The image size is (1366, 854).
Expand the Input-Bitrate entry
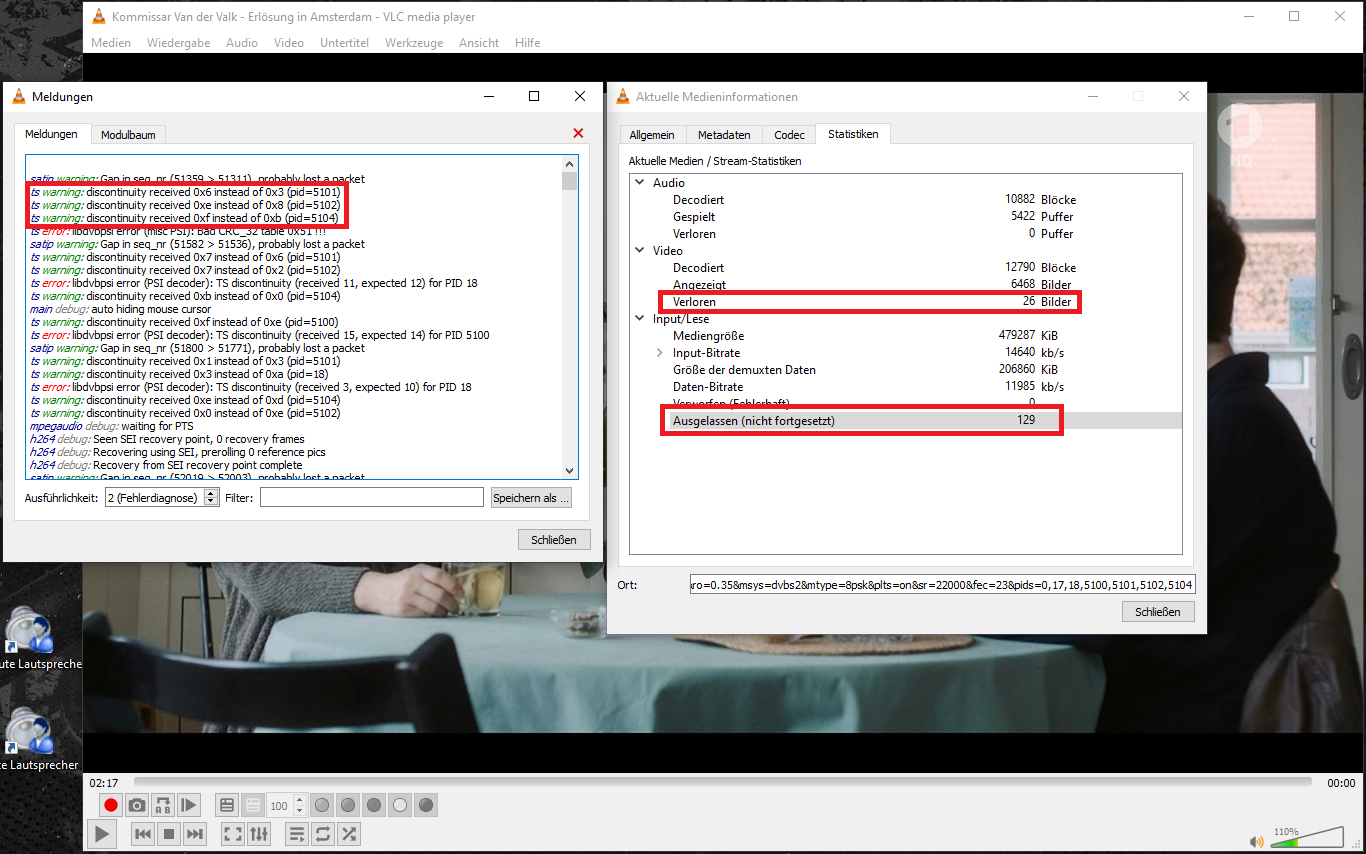click(659, 353)
